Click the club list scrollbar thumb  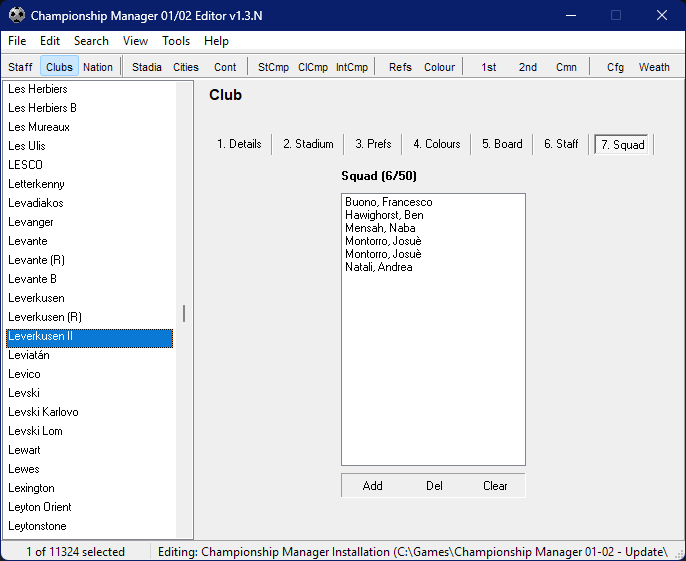click(x=184, y=313)
